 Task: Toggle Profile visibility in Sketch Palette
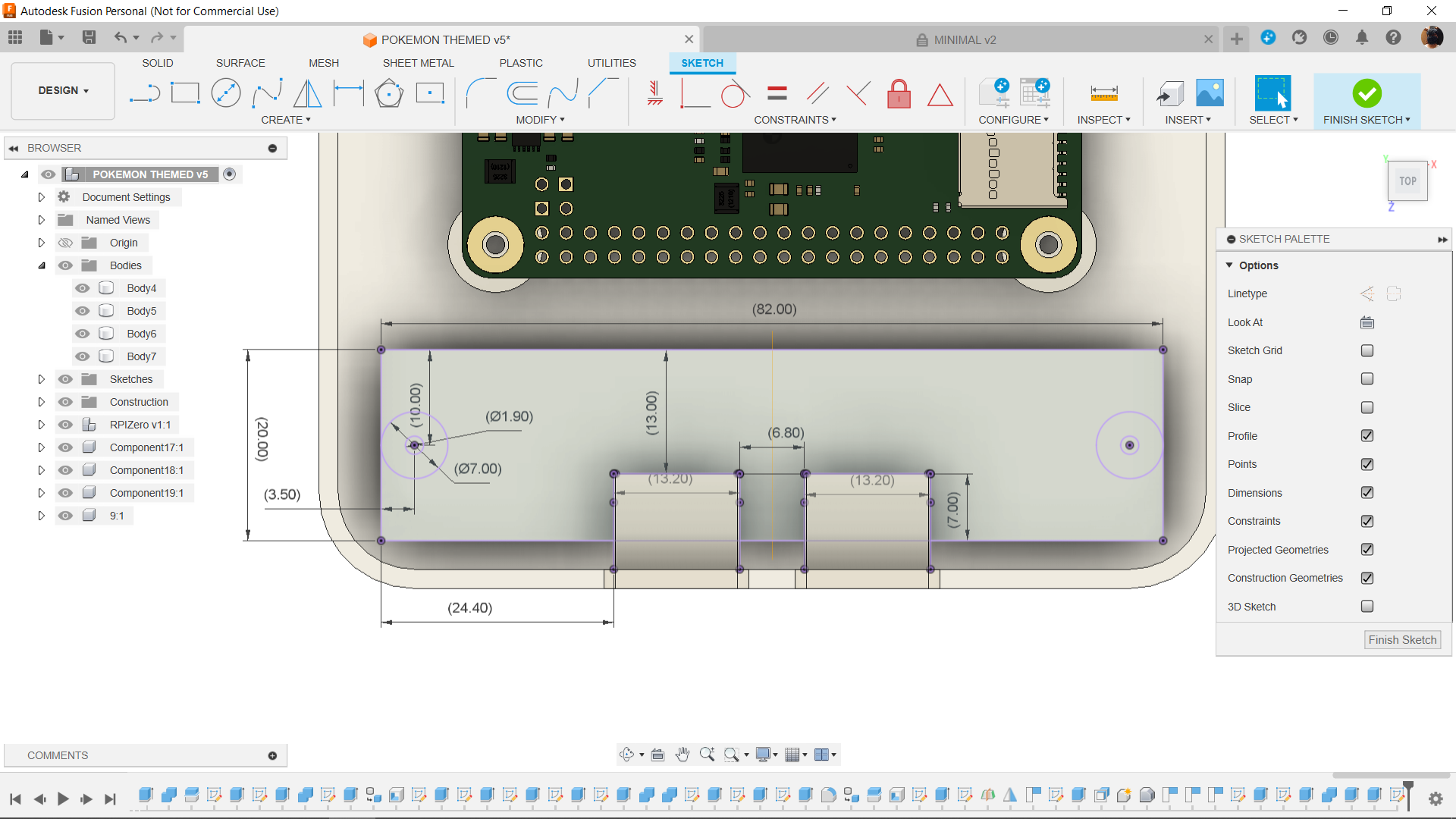point(1369,435)
